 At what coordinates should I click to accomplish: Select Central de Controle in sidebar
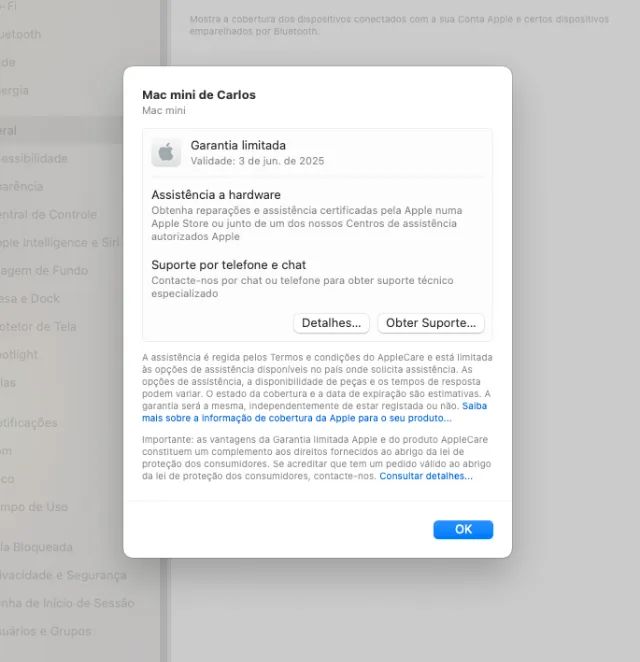48,214
